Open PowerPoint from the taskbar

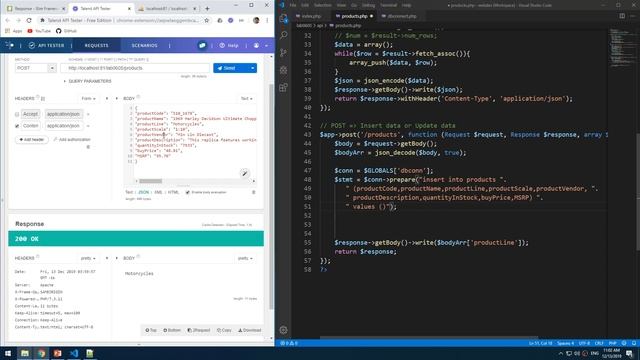coord(58,353)
